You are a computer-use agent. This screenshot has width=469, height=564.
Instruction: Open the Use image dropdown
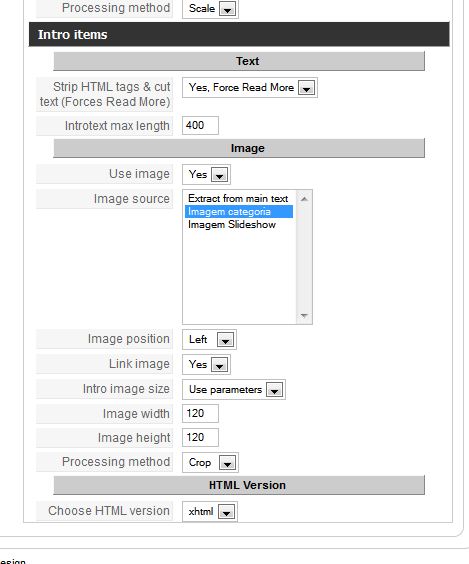click(x=206, y=174)
